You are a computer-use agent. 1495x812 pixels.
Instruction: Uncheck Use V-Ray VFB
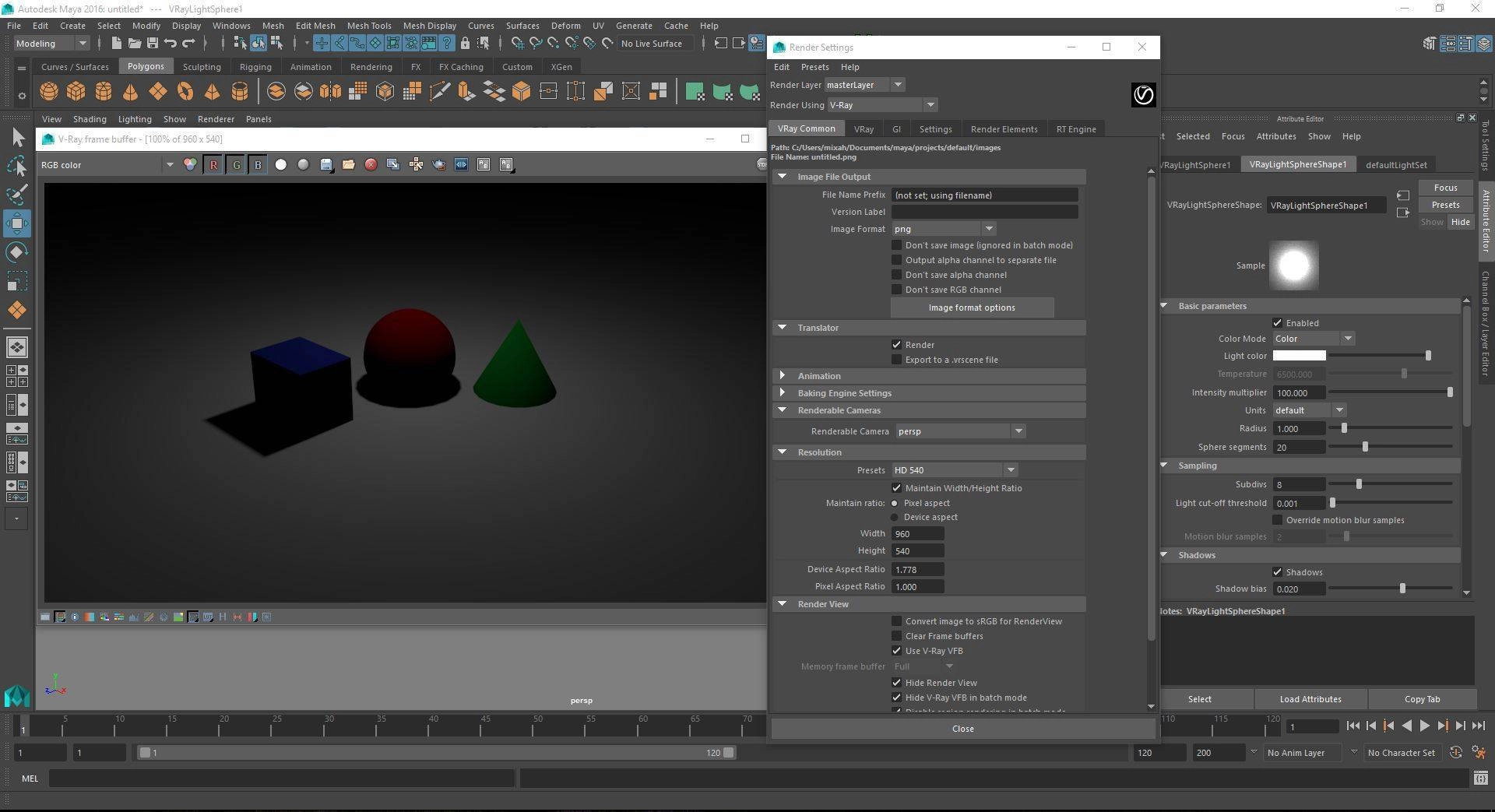[896, 651]
